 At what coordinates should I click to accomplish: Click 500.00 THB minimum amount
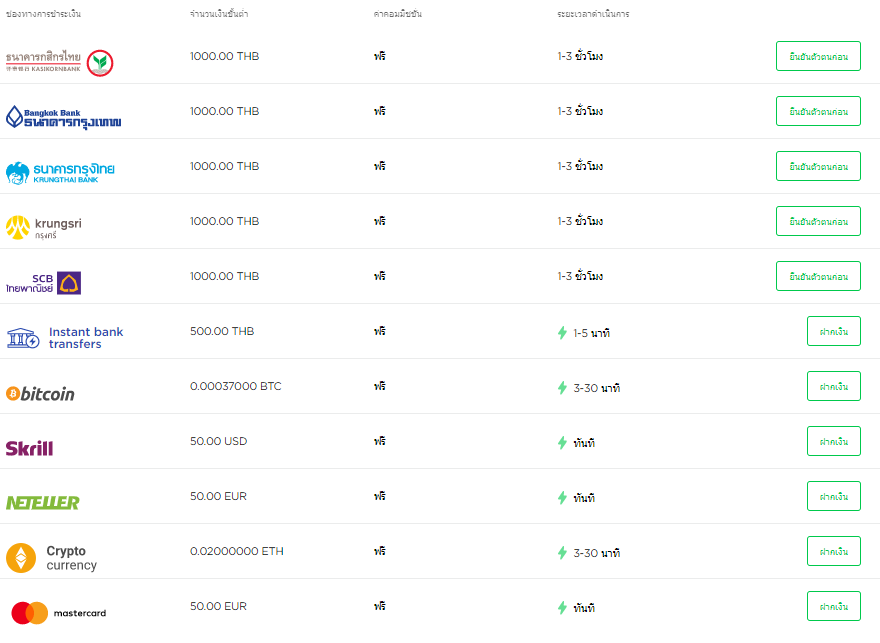click(222, 331)
